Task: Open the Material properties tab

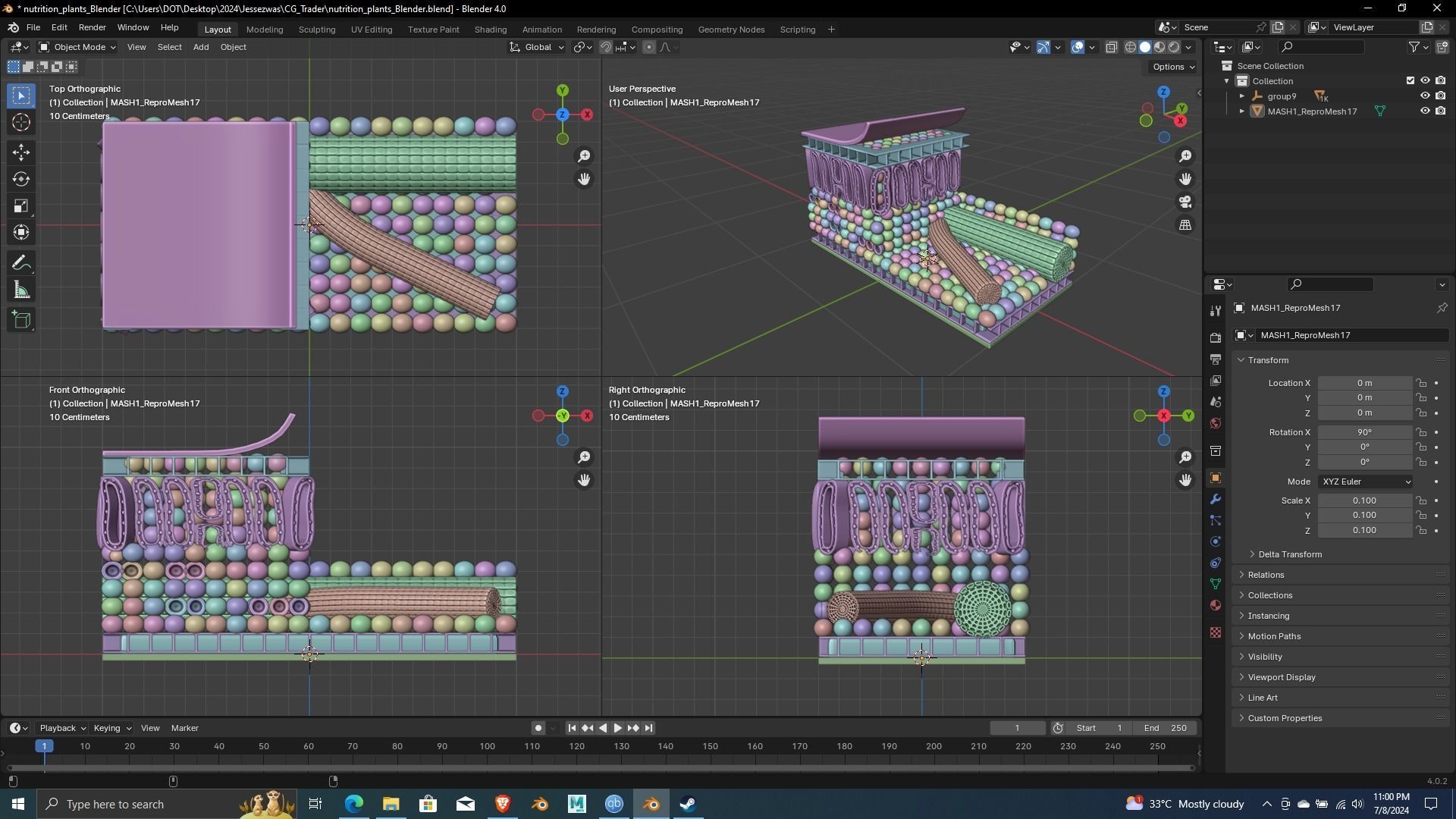Action: [1216, 605]
